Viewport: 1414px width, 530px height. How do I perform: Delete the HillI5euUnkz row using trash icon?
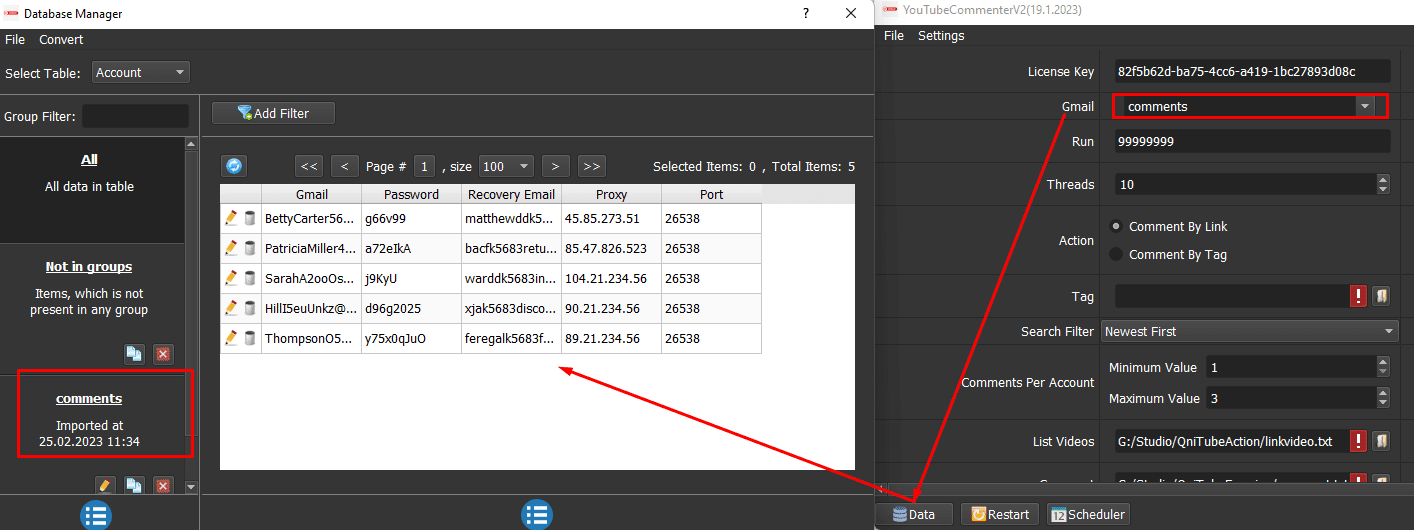click(250, 308)
